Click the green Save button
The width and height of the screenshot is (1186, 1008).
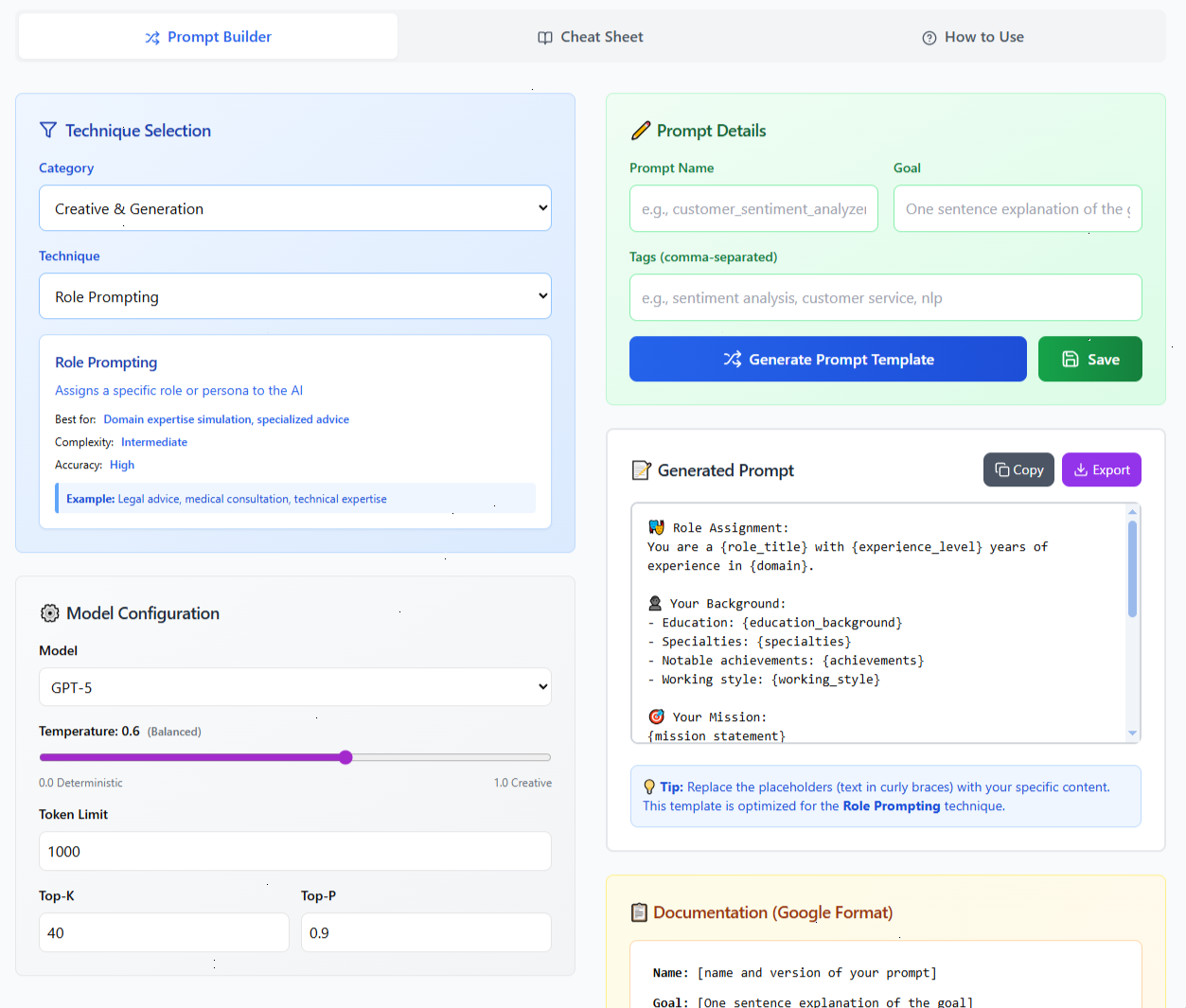pos(1090,359)
